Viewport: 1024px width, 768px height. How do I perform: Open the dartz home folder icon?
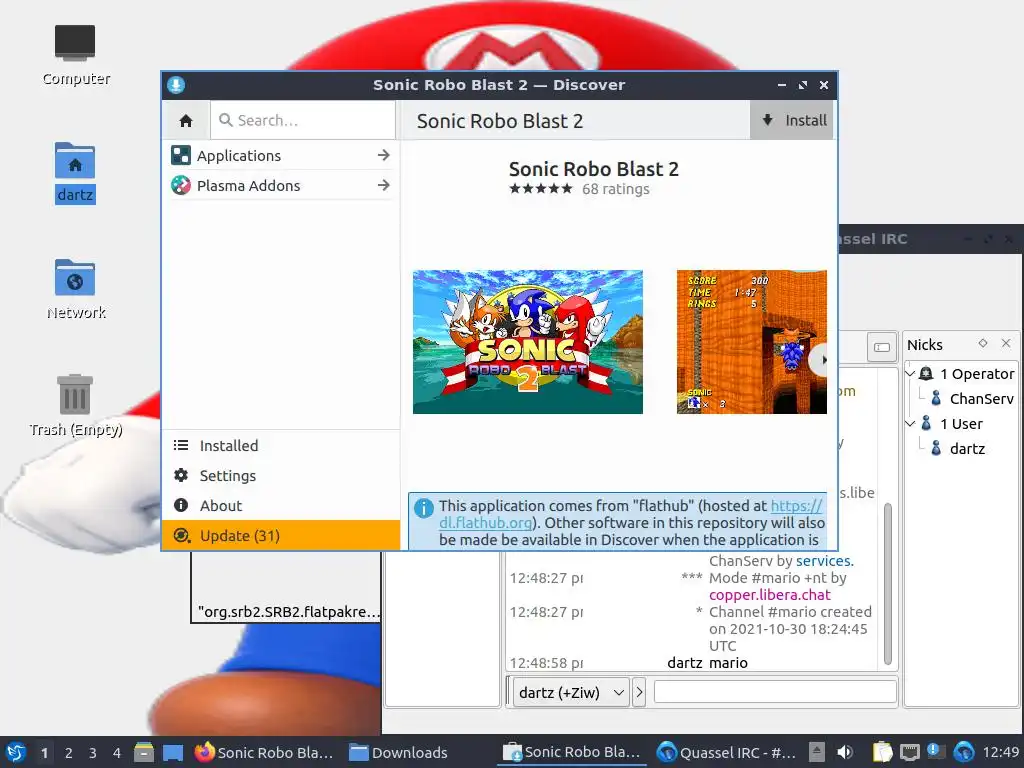[75, 172]
